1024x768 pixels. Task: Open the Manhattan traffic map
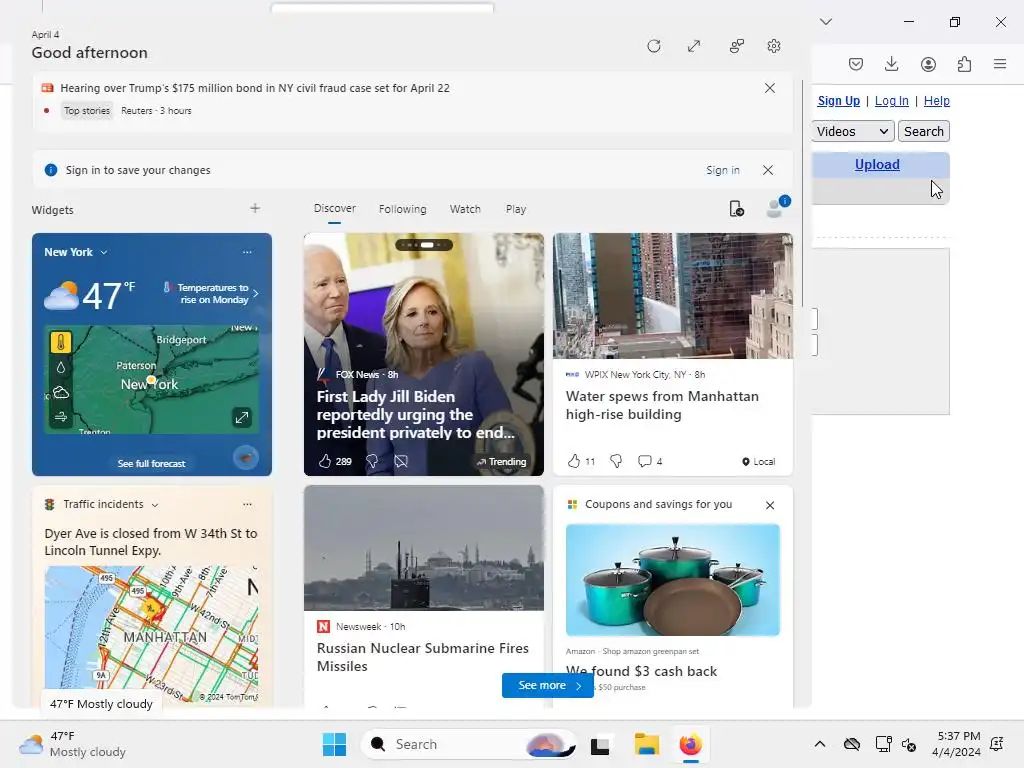click(152, 633)
